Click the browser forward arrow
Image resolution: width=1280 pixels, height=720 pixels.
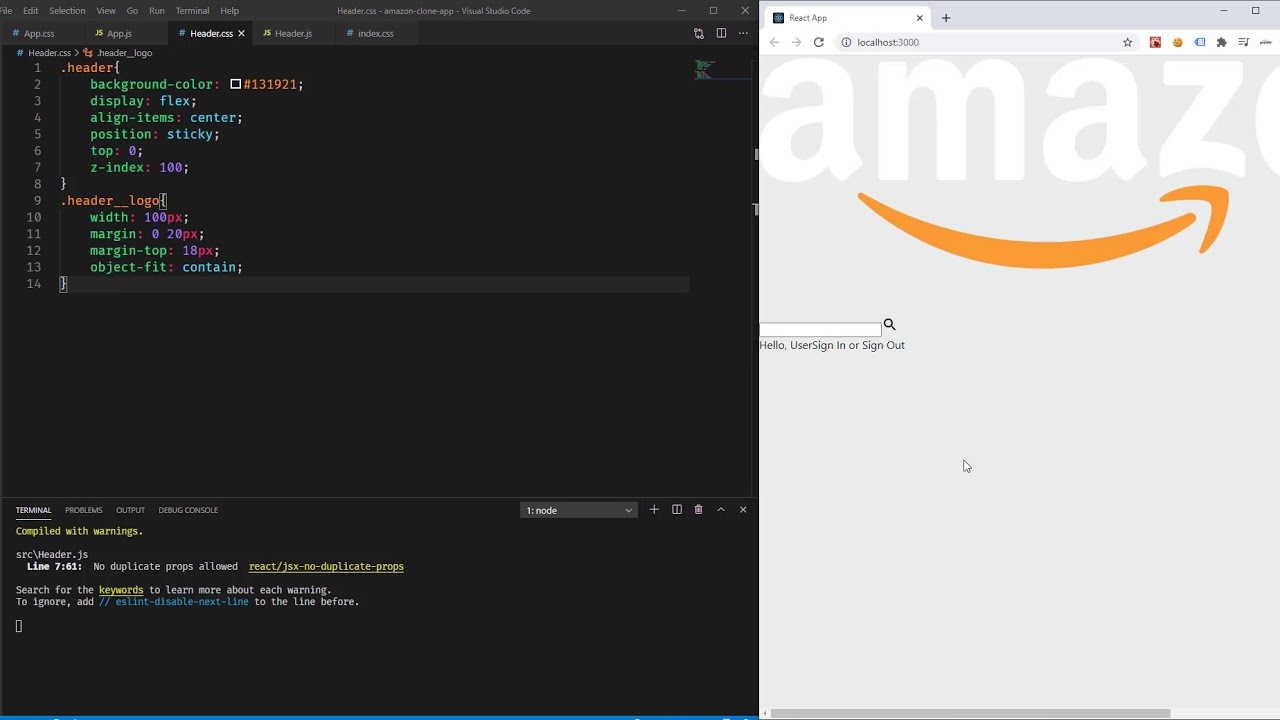(x=796, y=42)
